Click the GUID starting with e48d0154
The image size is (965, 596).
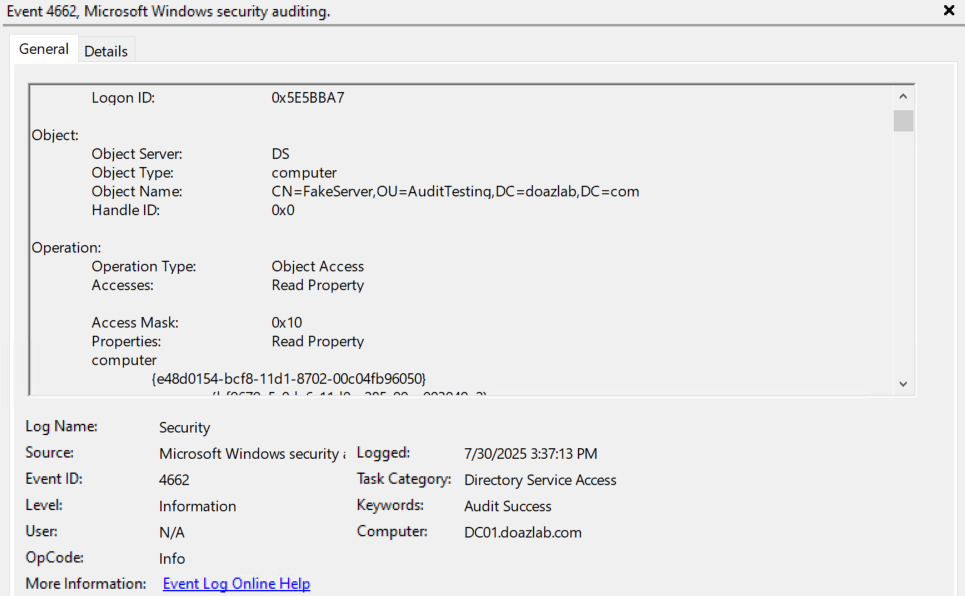coord(289,379)
